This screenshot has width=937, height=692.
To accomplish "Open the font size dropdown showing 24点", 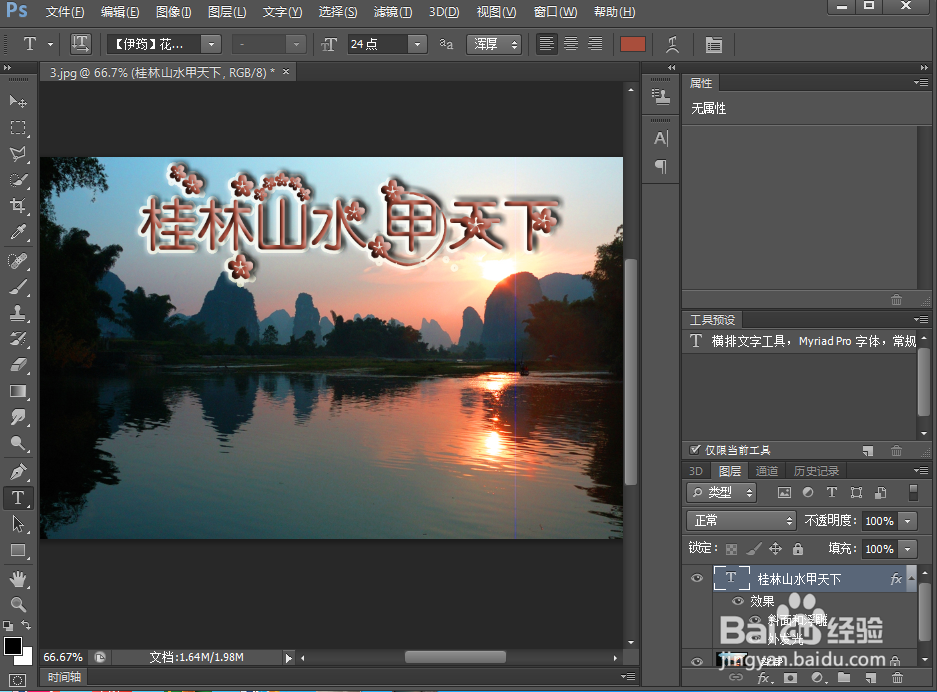I will [x=417, y=44].
